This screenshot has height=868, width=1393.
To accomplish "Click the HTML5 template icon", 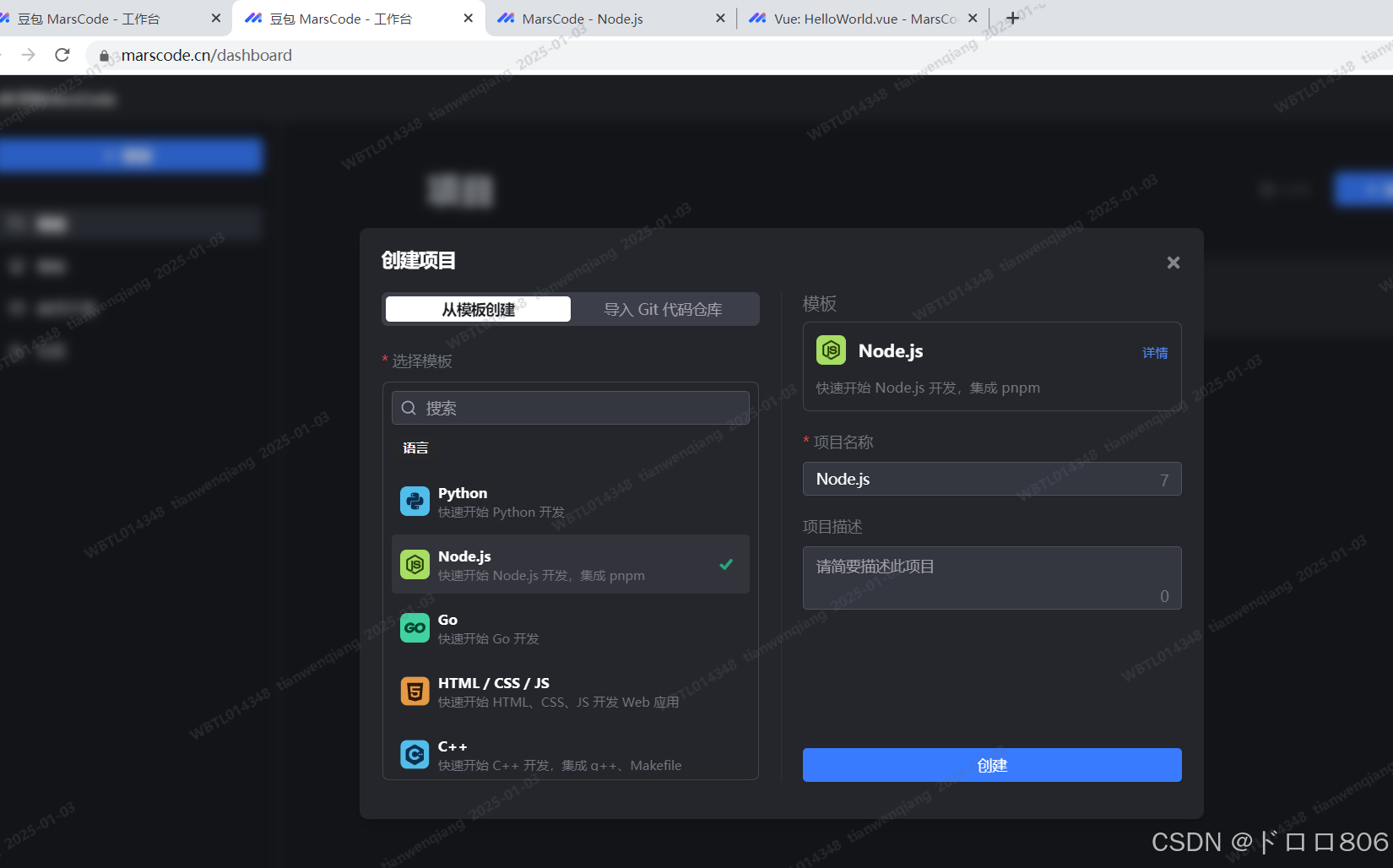I will tap(415, 692).
